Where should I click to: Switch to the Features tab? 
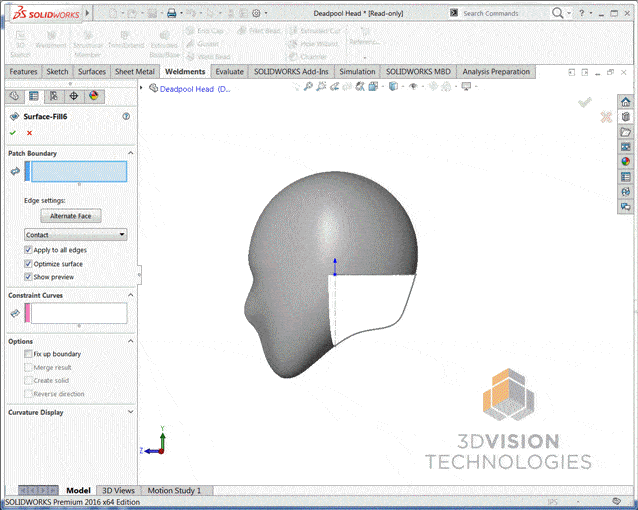pyautogui.click(x=23, y=72)
